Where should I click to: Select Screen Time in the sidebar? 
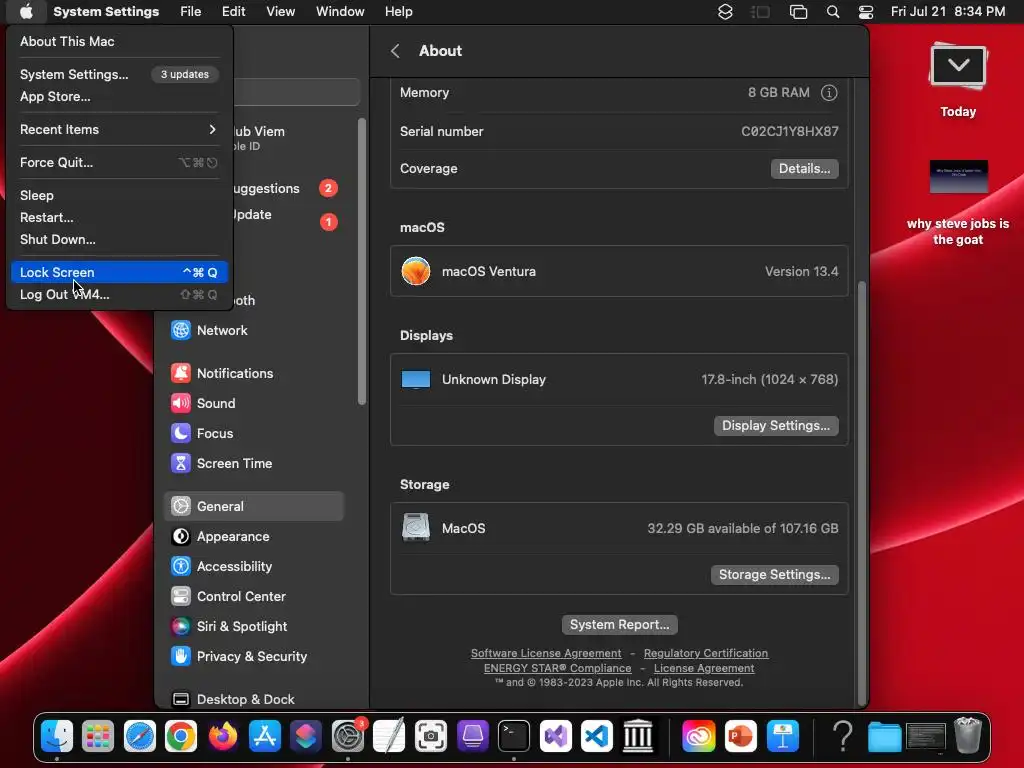pos(254,464)
